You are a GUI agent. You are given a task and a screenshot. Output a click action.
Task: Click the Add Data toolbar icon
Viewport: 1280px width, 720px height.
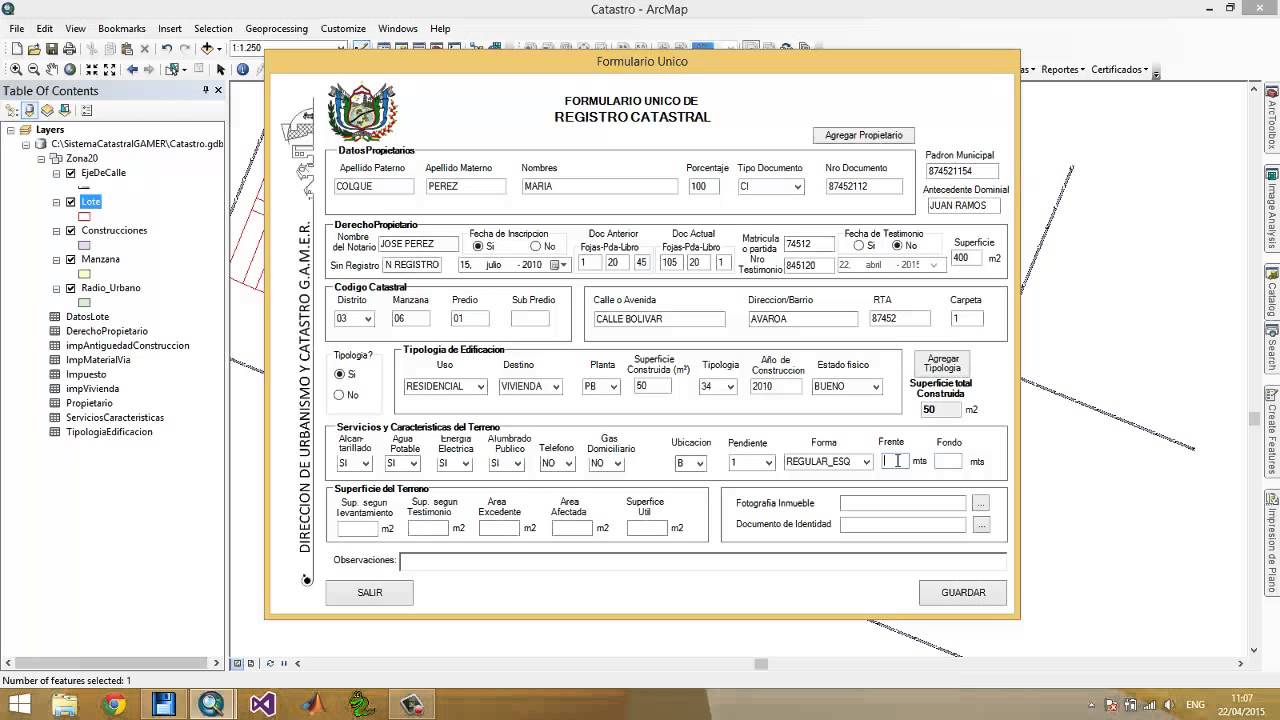click(207, 48)
